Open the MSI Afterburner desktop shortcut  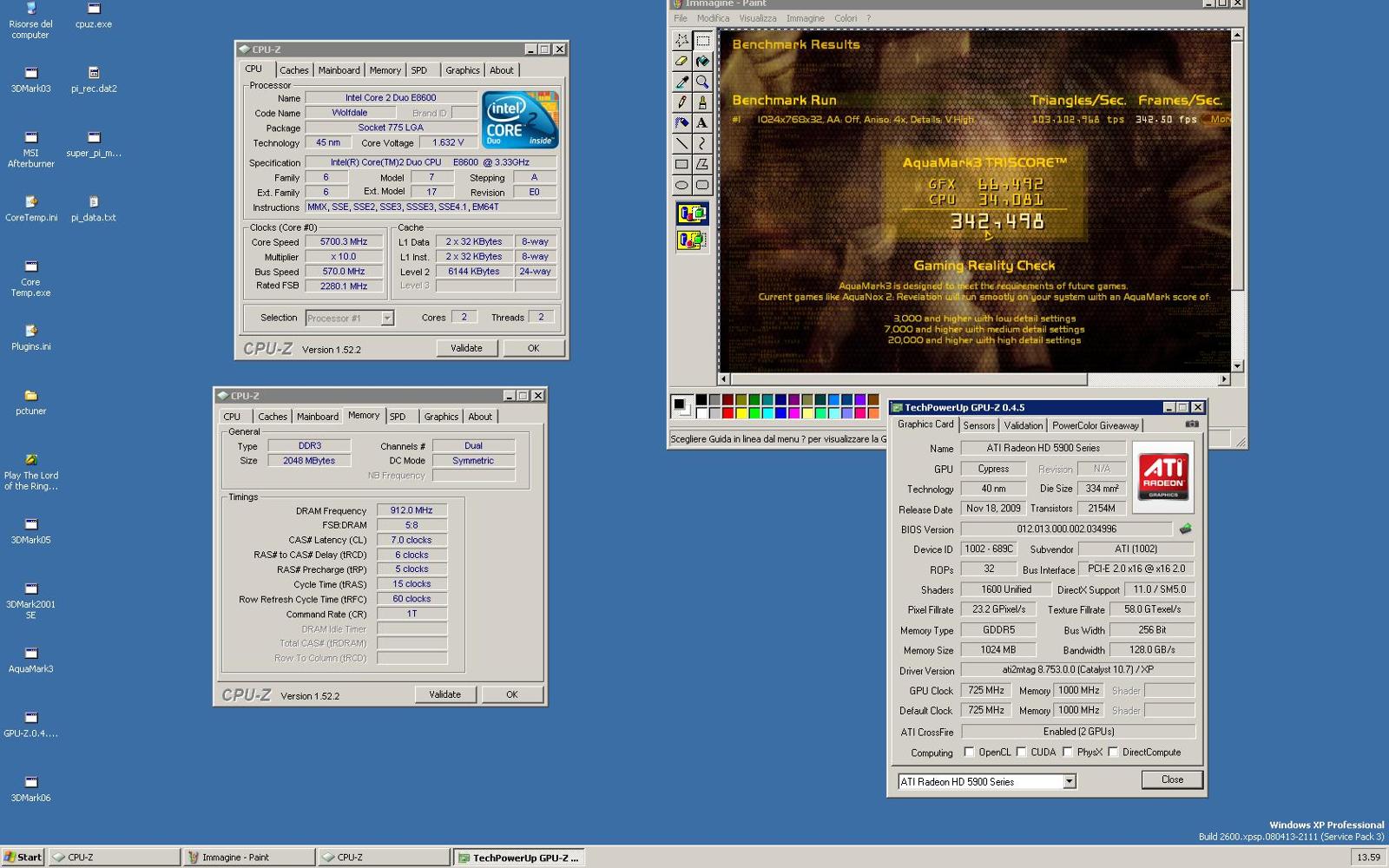(x=31, y=149)
